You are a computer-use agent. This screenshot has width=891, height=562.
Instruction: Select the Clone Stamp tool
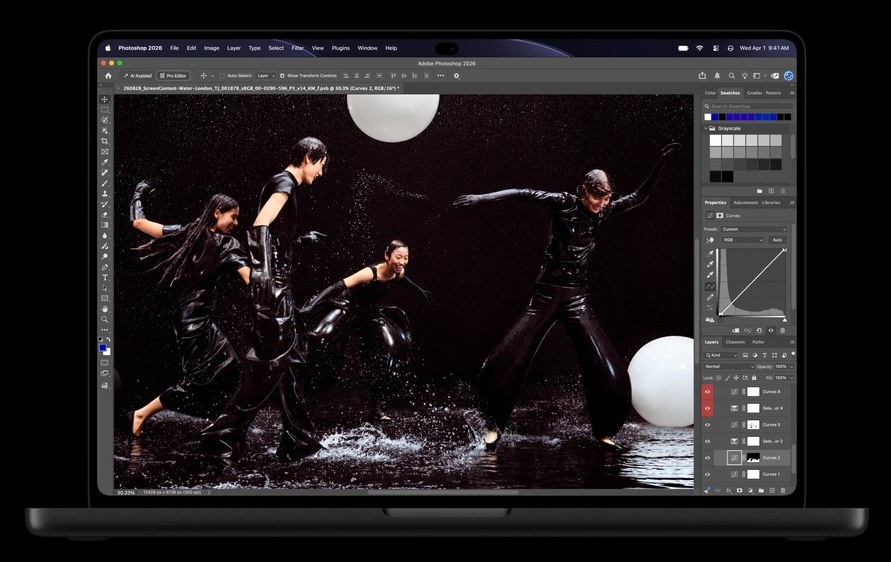[105, 194]
